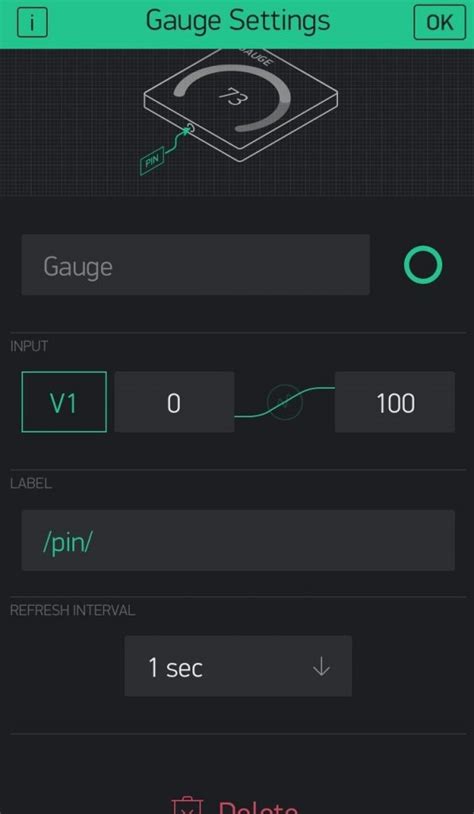Edit the minimum value 0 field

(x=174, y=402)
